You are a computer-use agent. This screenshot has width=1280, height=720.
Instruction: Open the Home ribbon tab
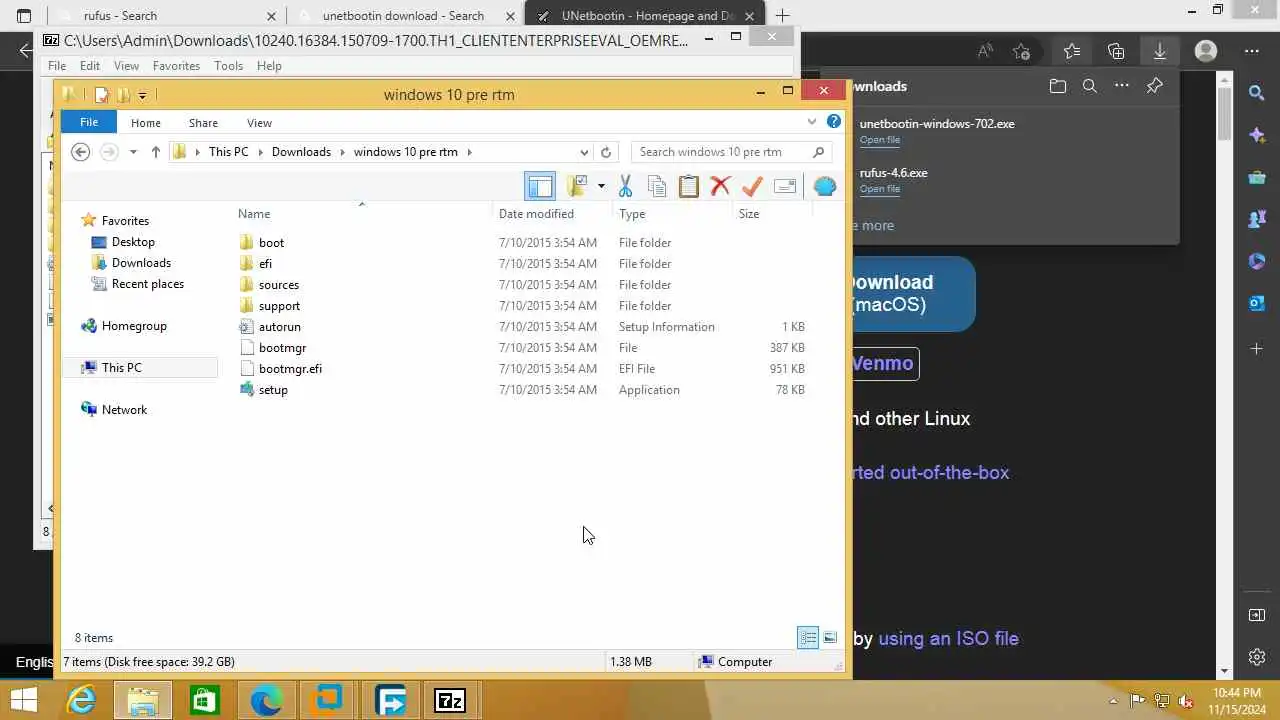(x=145, y=123)
